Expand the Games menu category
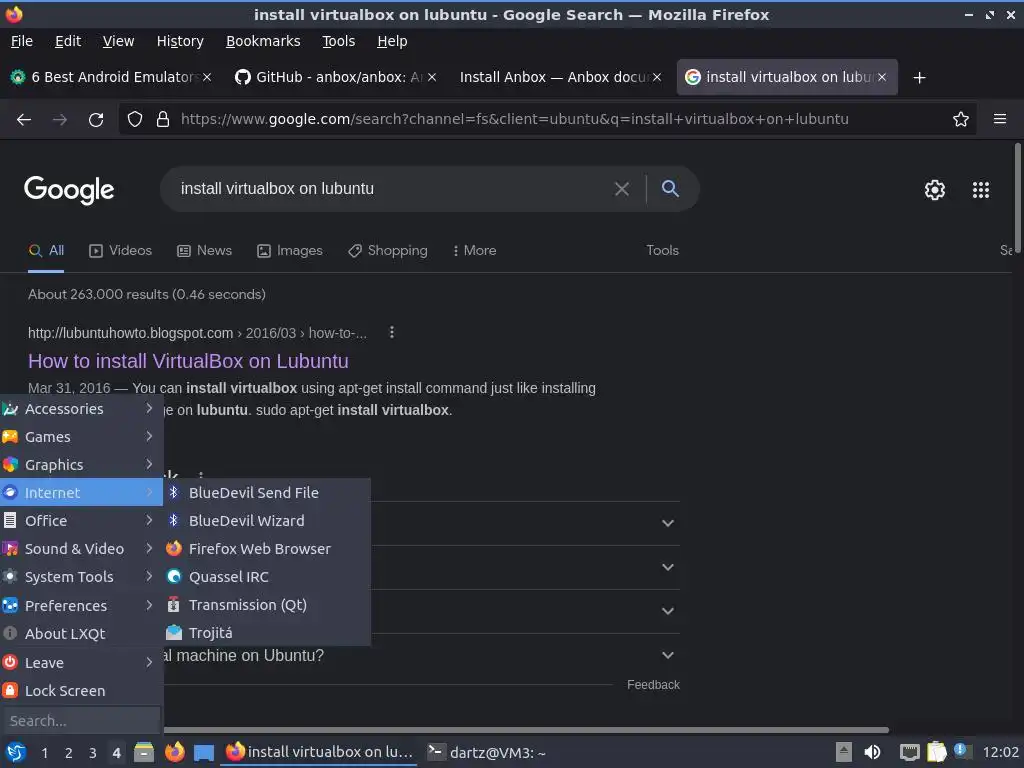Screen dimensions: 1024x768 pyautogui.click(x=81, y=437)
